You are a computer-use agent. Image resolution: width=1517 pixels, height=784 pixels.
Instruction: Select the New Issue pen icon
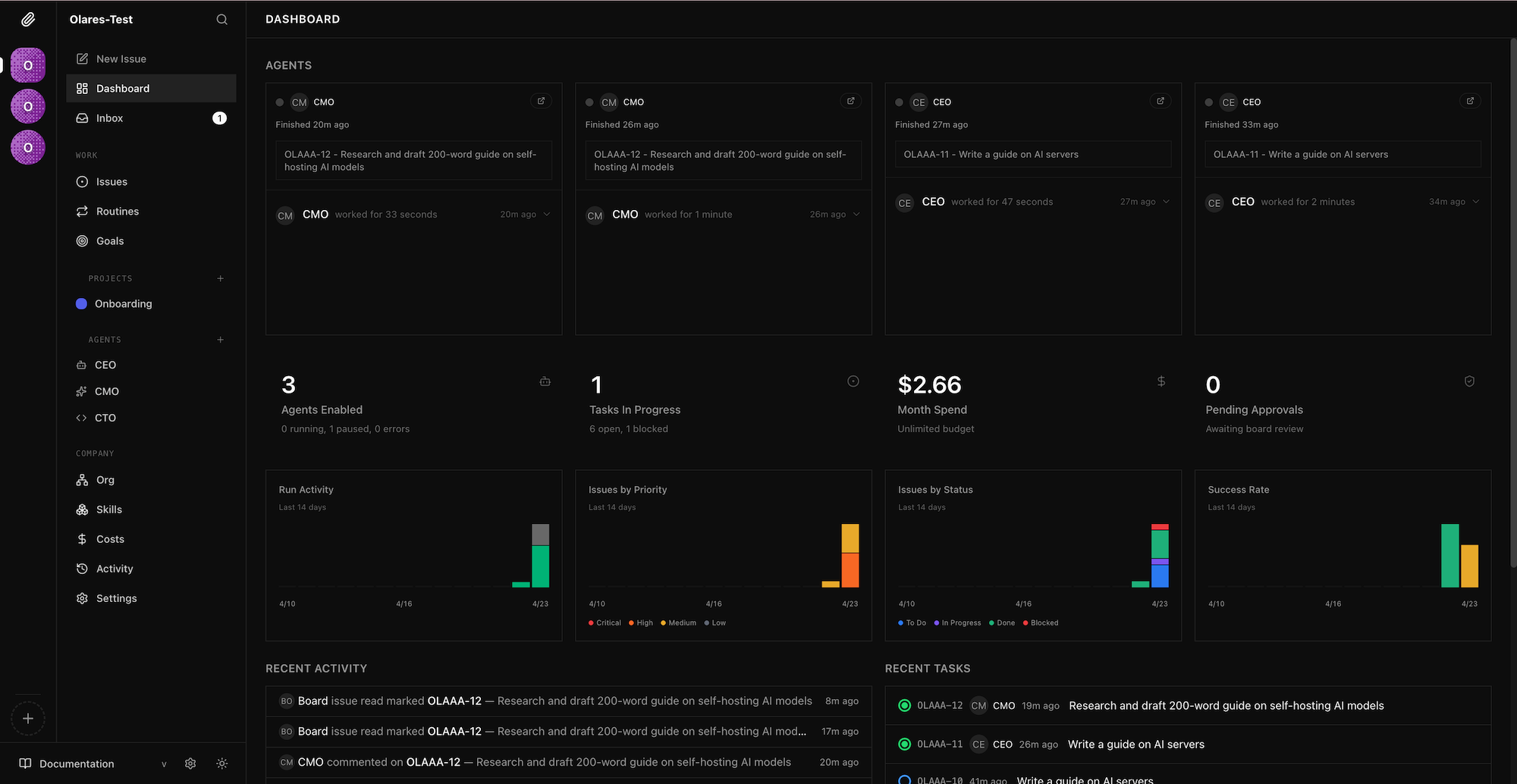[x=82, y=58]
